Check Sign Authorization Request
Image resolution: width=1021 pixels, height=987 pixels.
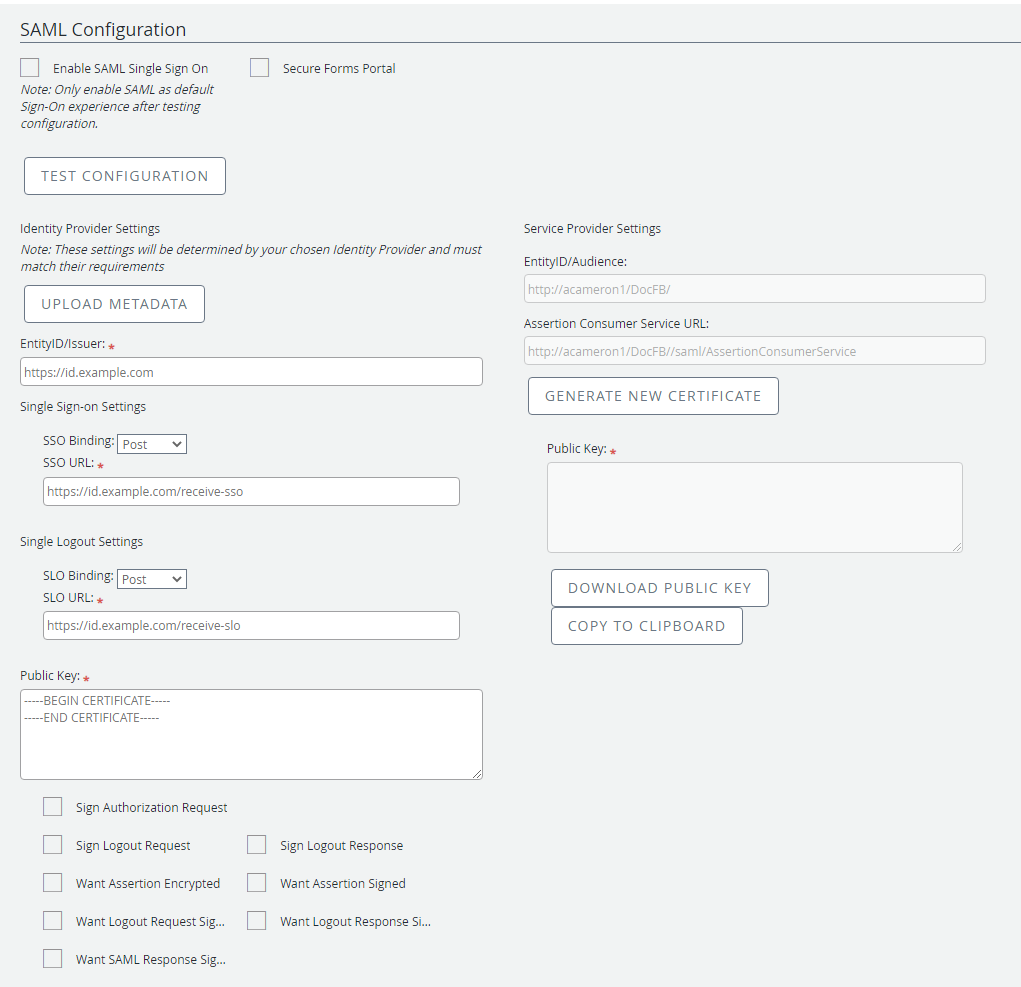click(53, 807)
